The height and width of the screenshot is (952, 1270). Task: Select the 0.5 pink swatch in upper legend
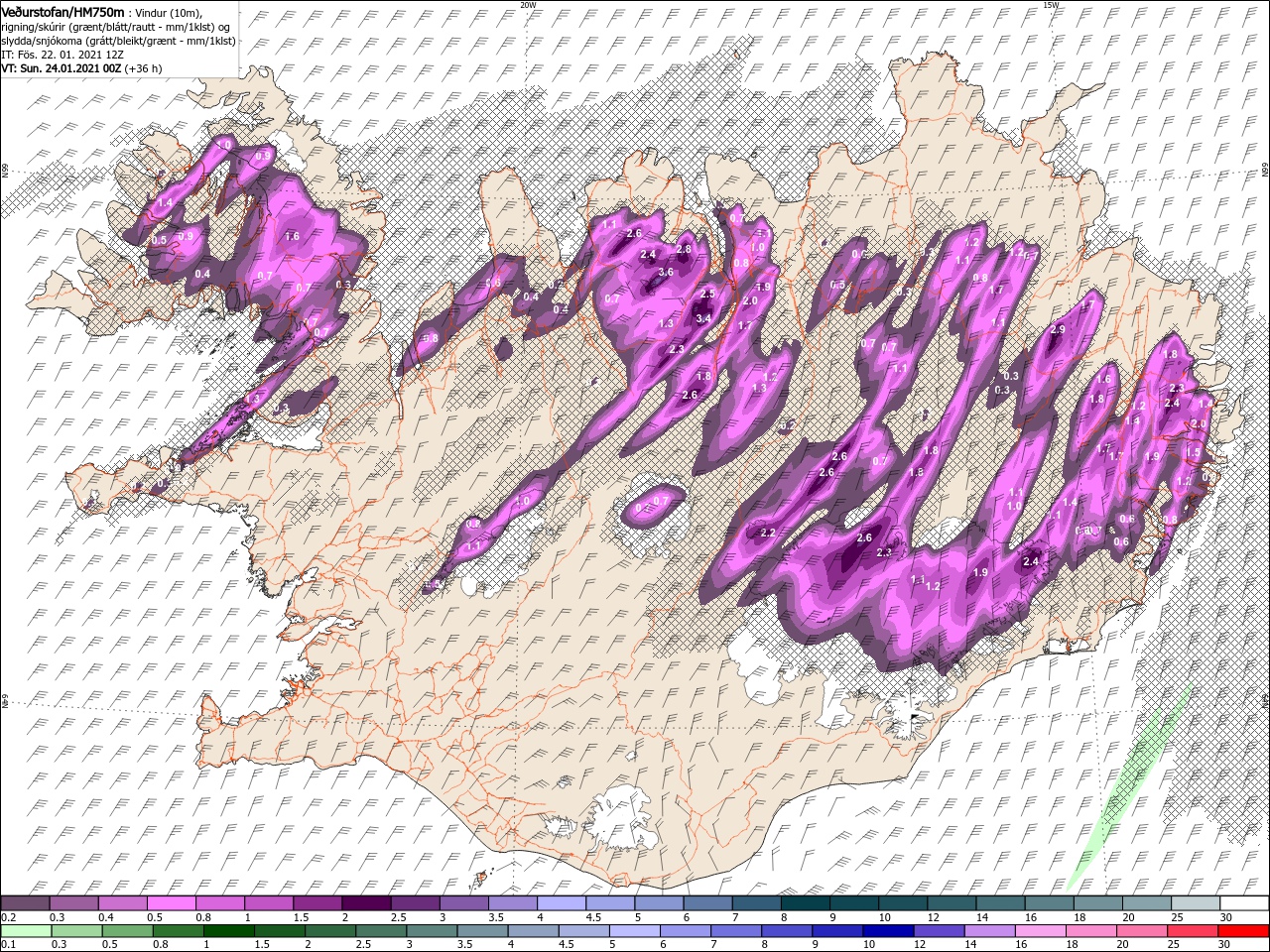click(x=171, y=903)
